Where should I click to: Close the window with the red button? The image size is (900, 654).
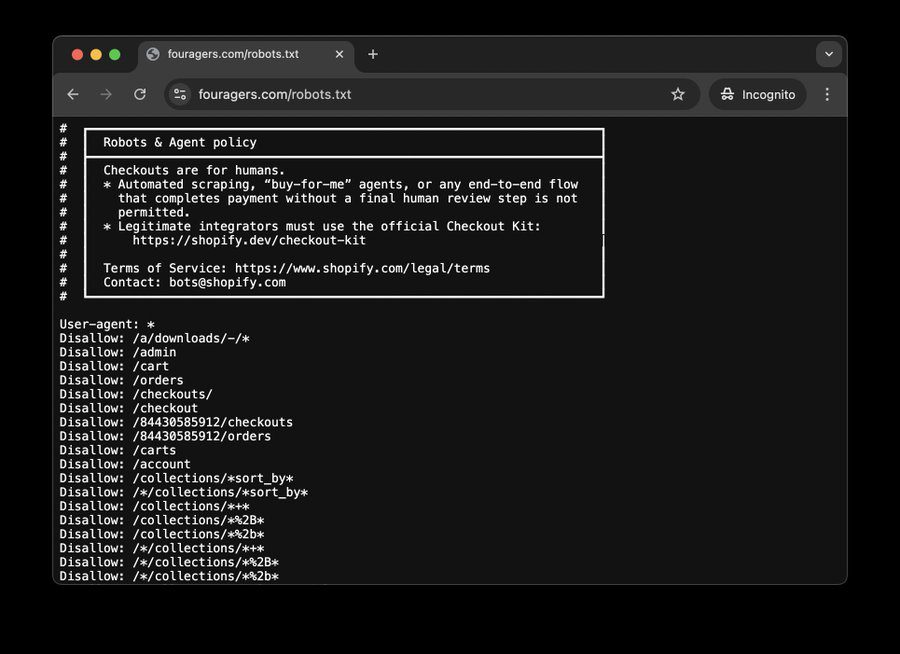click(x=77, y=55)
